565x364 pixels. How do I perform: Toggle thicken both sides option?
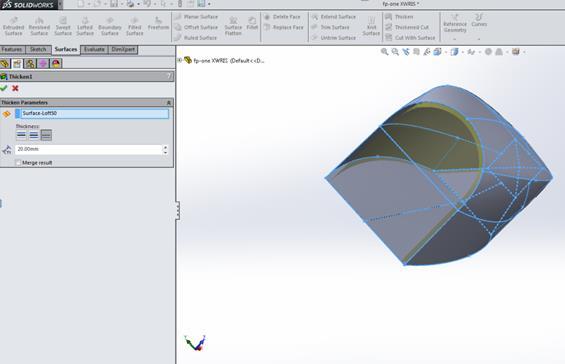(x=34, y=135)
